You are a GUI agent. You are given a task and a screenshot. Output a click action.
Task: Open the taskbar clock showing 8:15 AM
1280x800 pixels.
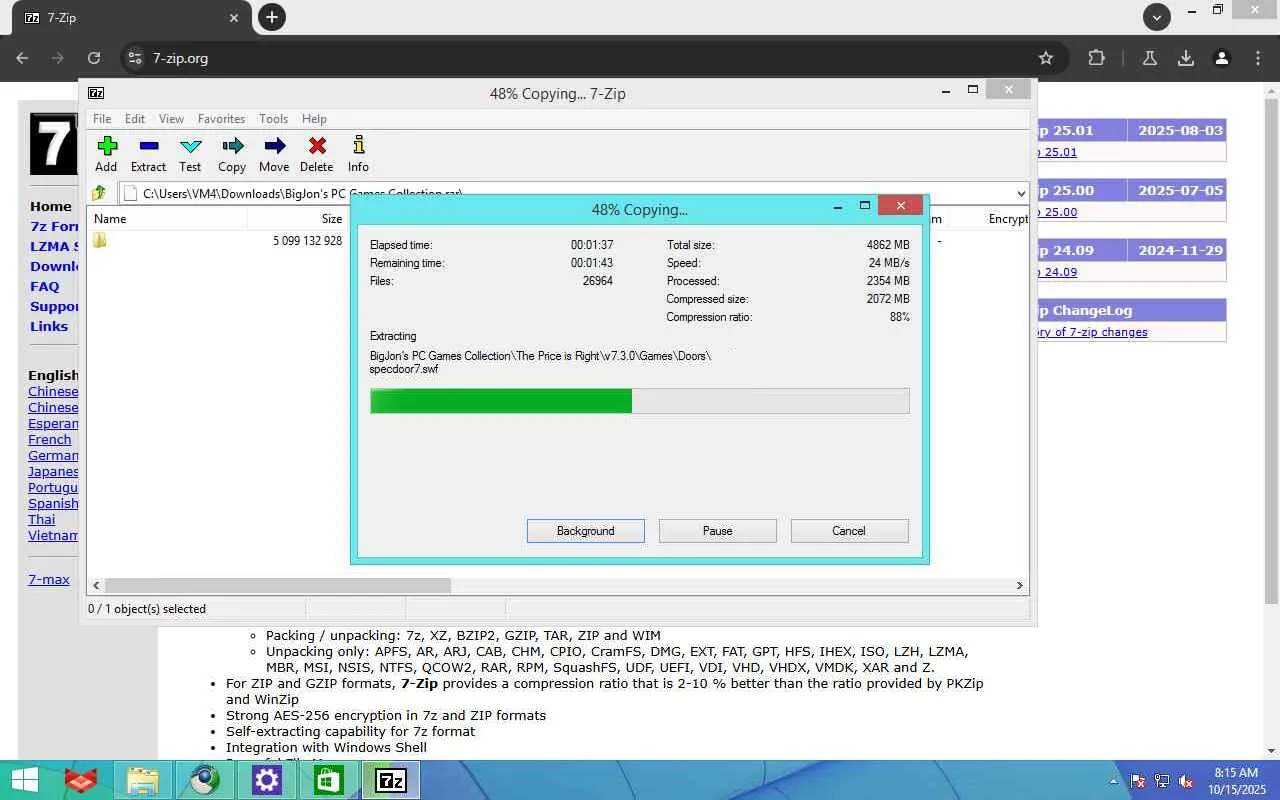click(x=1236, y=781)
